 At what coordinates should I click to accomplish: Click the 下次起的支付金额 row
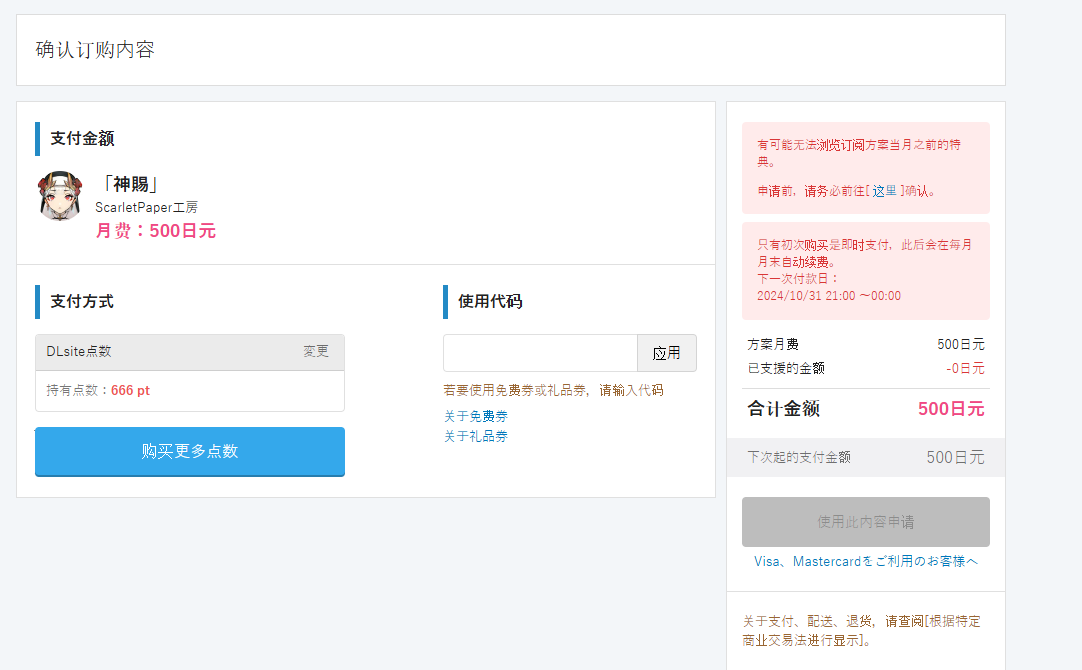coord(865,457)
